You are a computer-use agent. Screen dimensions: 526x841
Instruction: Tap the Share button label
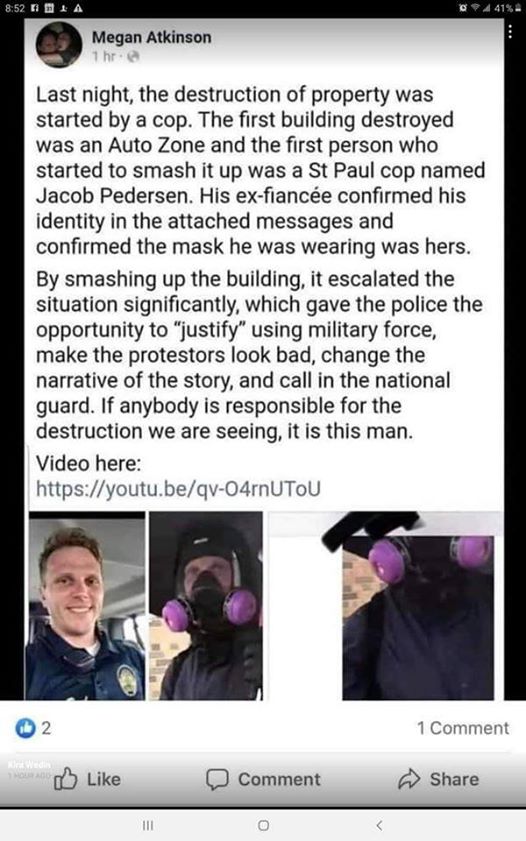[454, 779]
